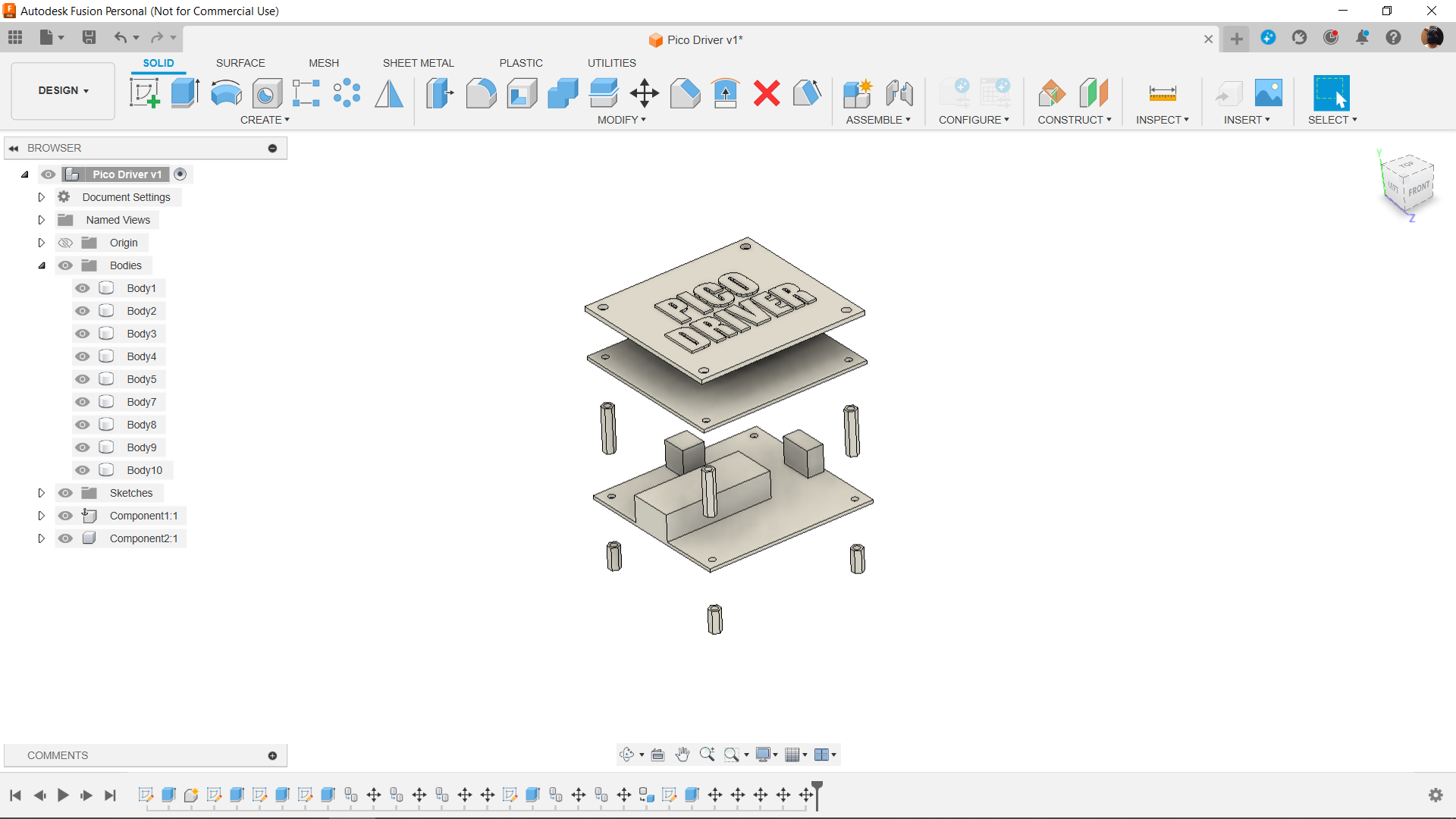The height and width of the screenshot is (819, 1456).
Task: Select the Measure tool under Inspect
Action: pos(1162,93)
